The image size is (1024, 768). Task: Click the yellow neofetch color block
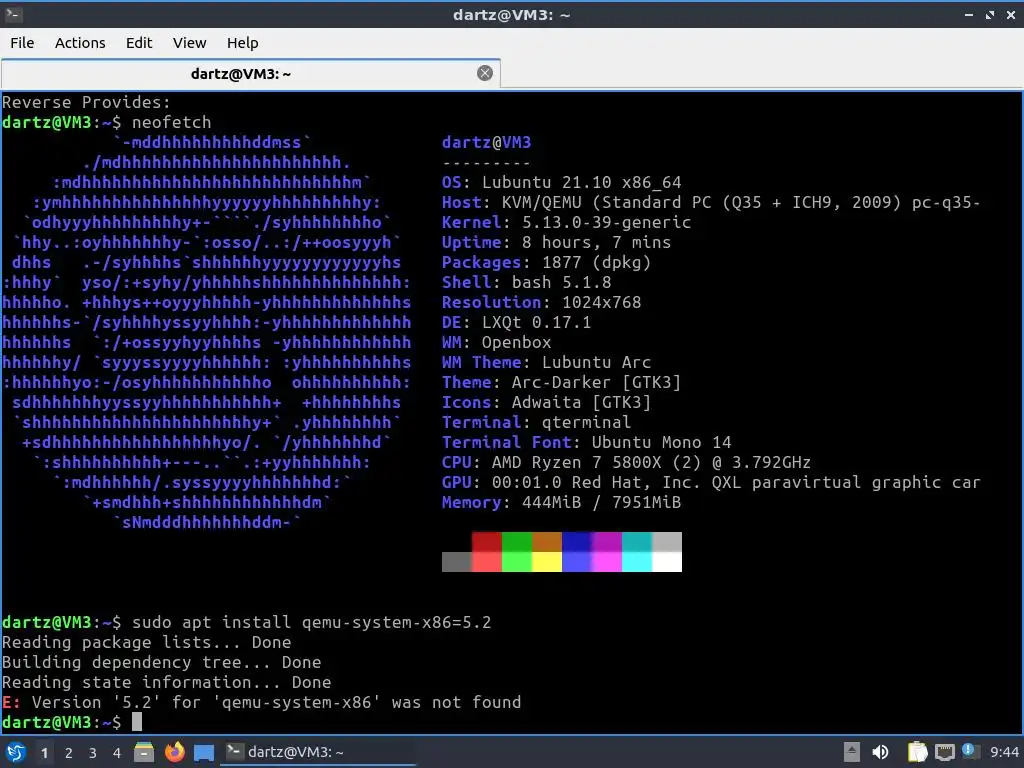(x=547, y=562)
